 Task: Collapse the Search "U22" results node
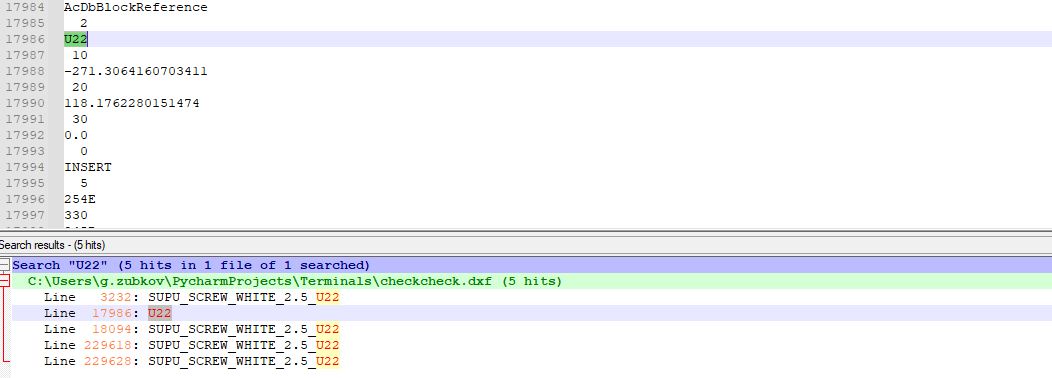point(4,265)
